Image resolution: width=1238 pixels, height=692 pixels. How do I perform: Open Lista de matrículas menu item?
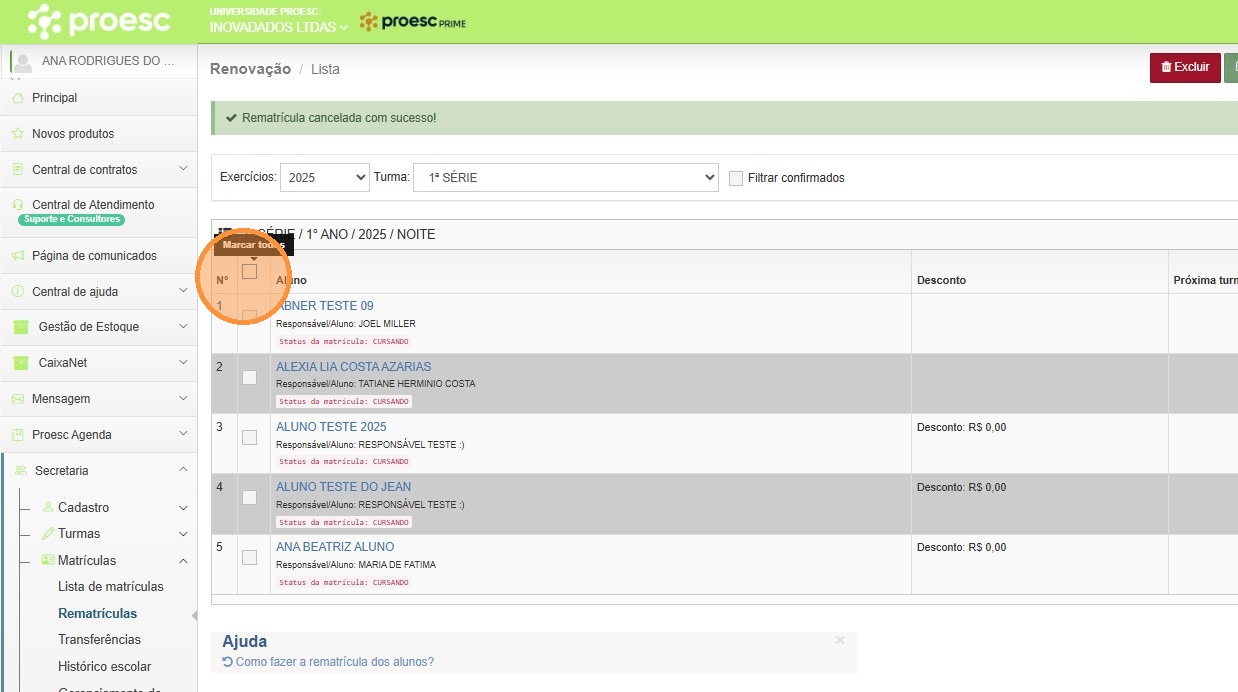[111, 587]
